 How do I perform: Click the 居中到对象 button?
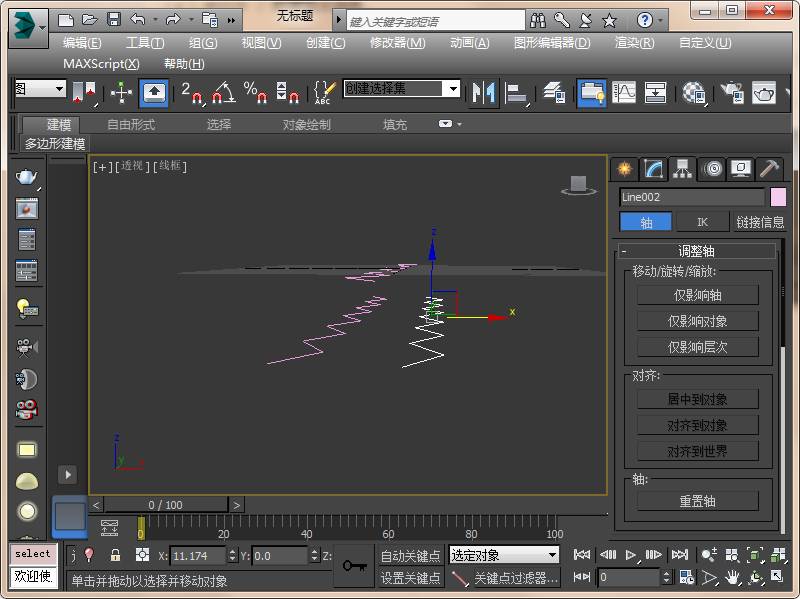point(697,399)
